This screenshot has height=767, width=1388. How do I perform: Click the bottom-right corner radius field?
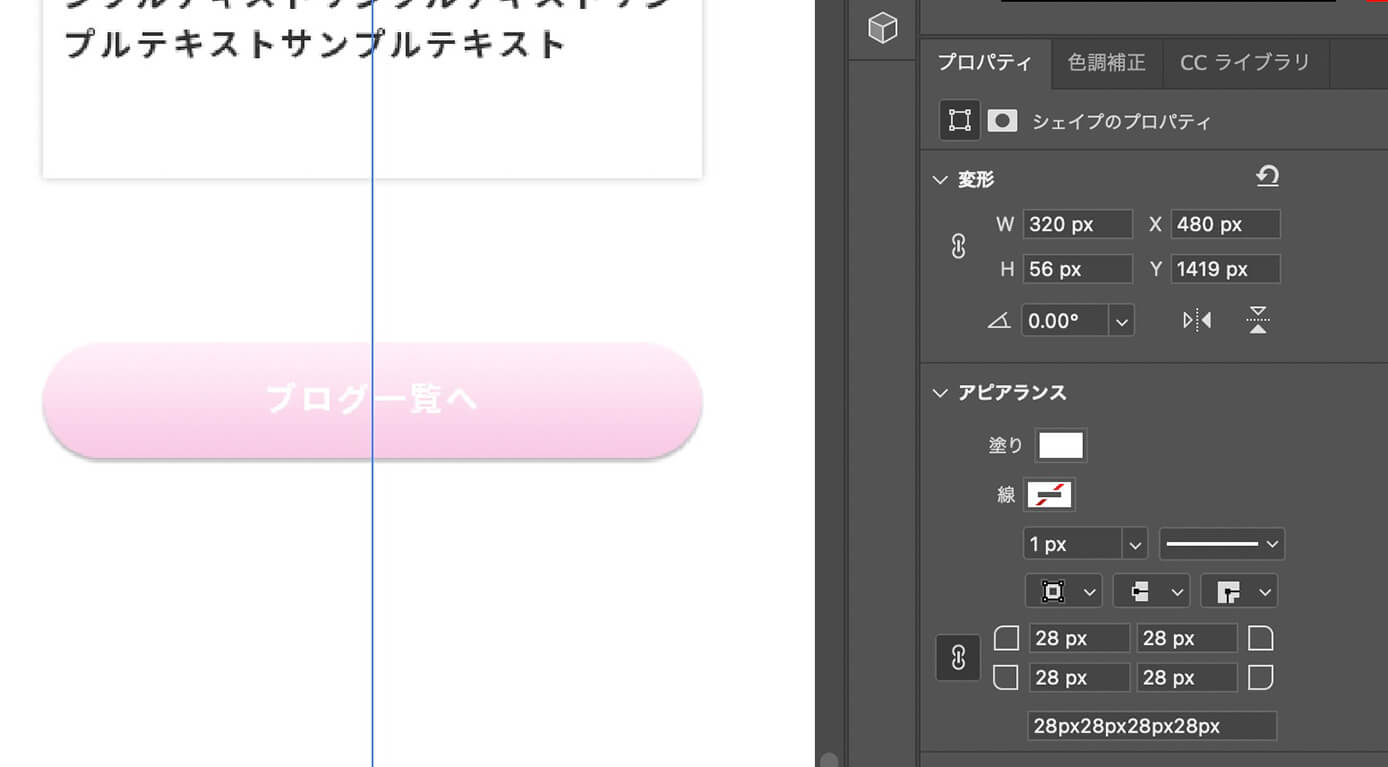pyautogui.click(x=1187, y=677)
